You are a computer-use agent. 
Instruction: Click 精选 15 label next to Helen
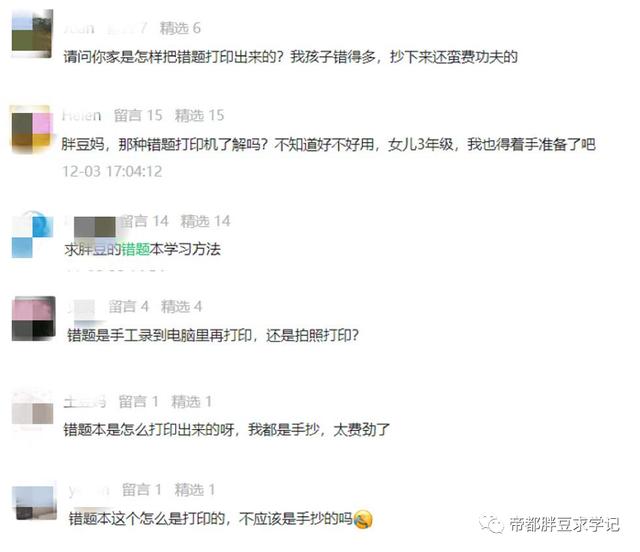[x=200, y=116]
